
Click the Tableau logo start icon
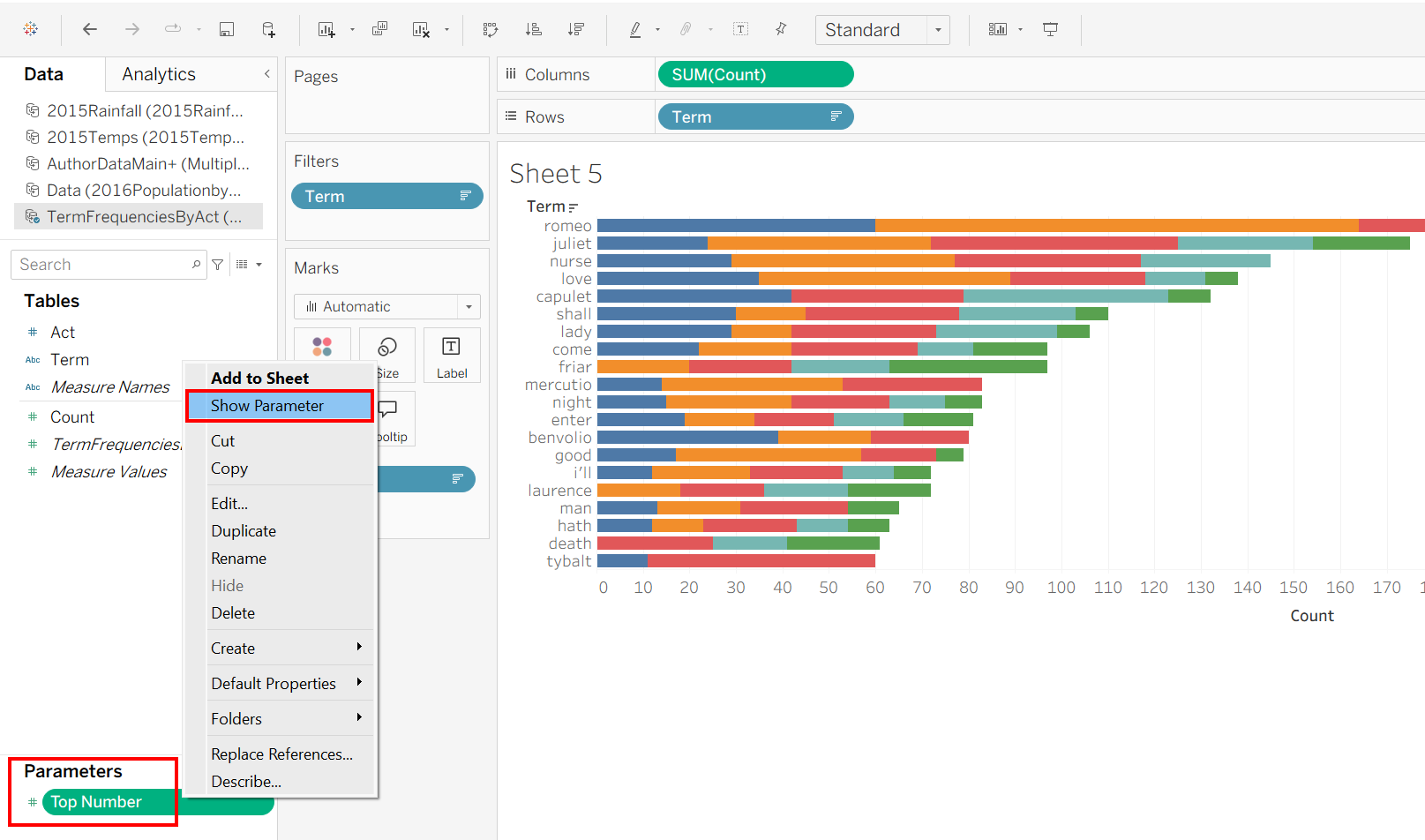(x=31, y=29)
